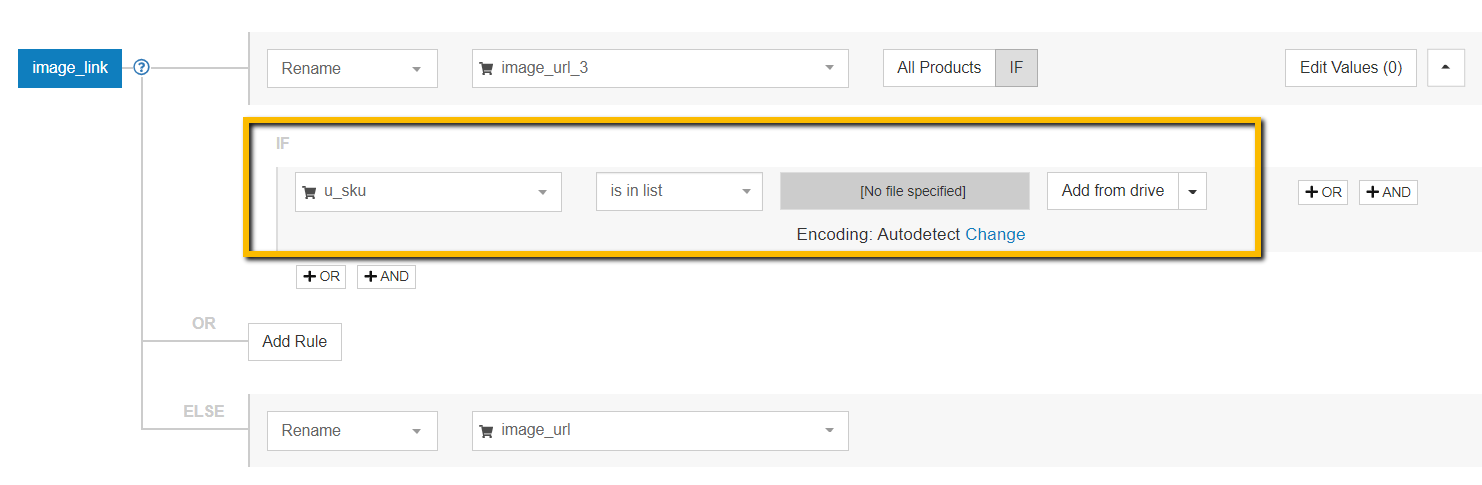Click the cart icon in image_url_3 field
Image resolution: width=1482 pixels, height=485 pixels.
click(486, 69)
